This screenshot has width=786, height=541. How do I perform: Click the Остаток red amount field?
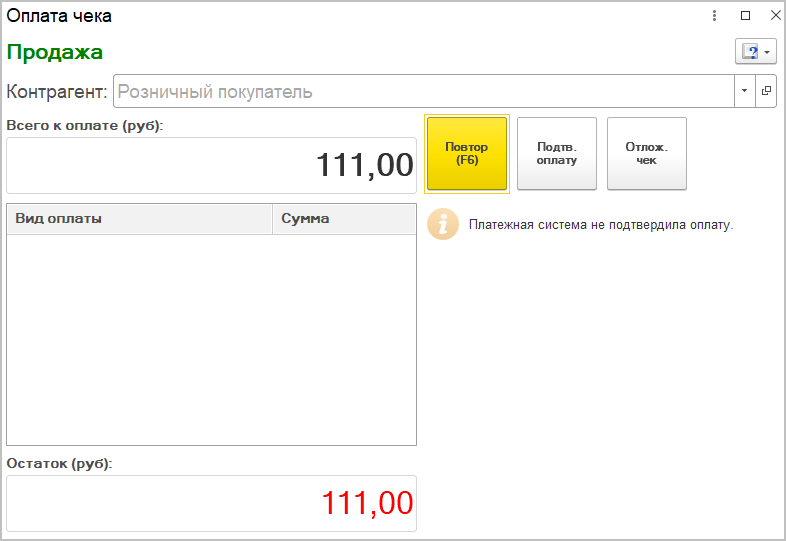point(212,503)
